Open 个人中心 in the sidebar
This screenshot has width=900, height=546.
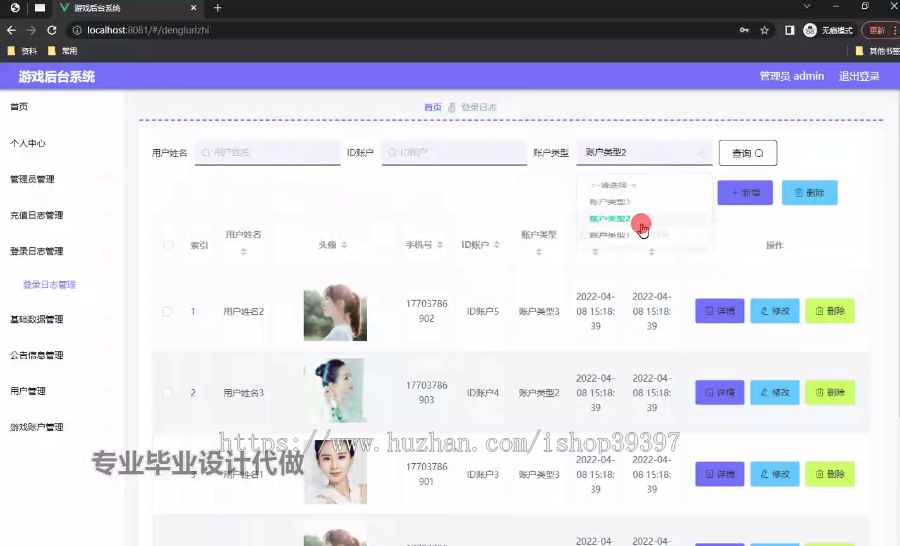tap(28, 143)
